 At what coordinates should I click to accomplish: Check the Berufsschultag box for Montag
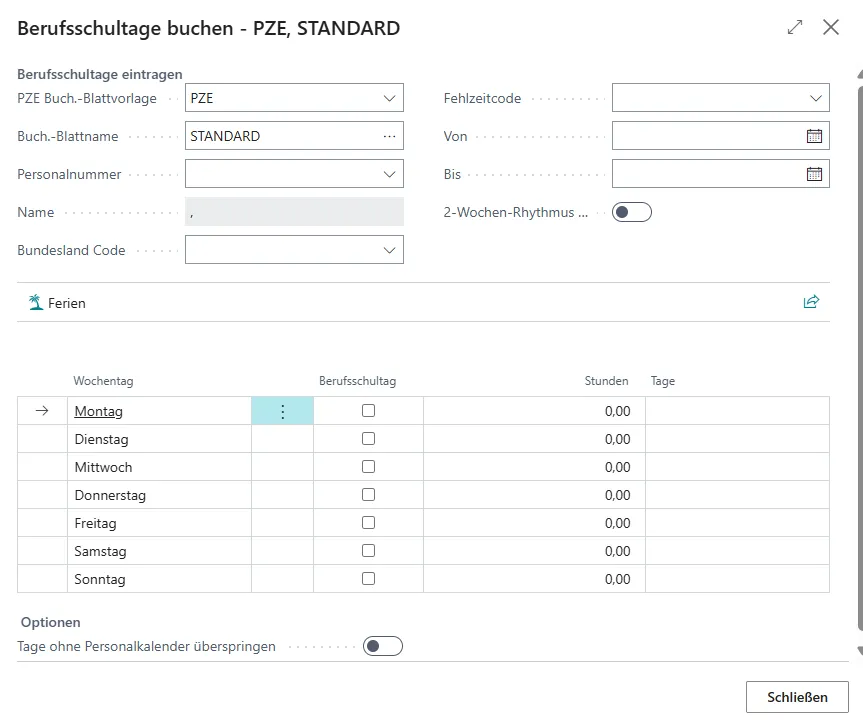(x=367, y=411)
